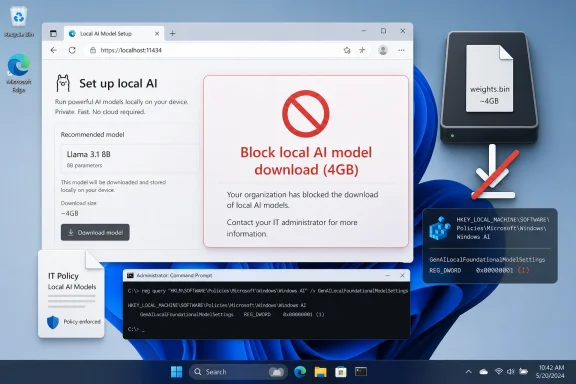Open the Windows Start menu
576x384 pixels.
click(176, 372)
